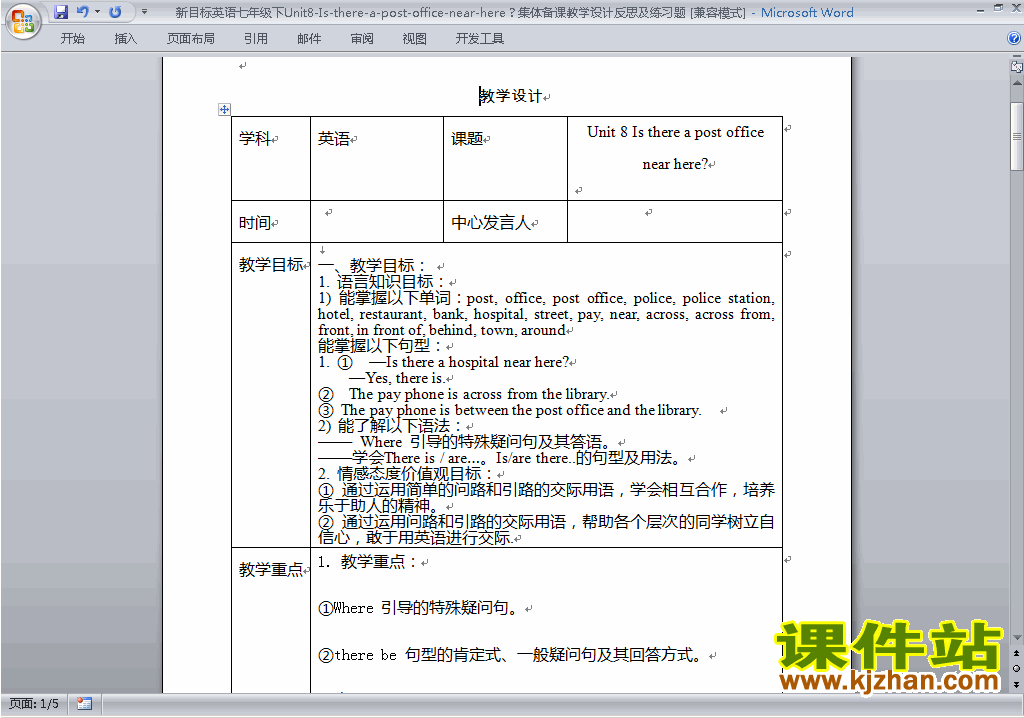Click the 中心发言人 table cell
The width and height of the screenshot is (1024, 718).
[x=505, y=221]
